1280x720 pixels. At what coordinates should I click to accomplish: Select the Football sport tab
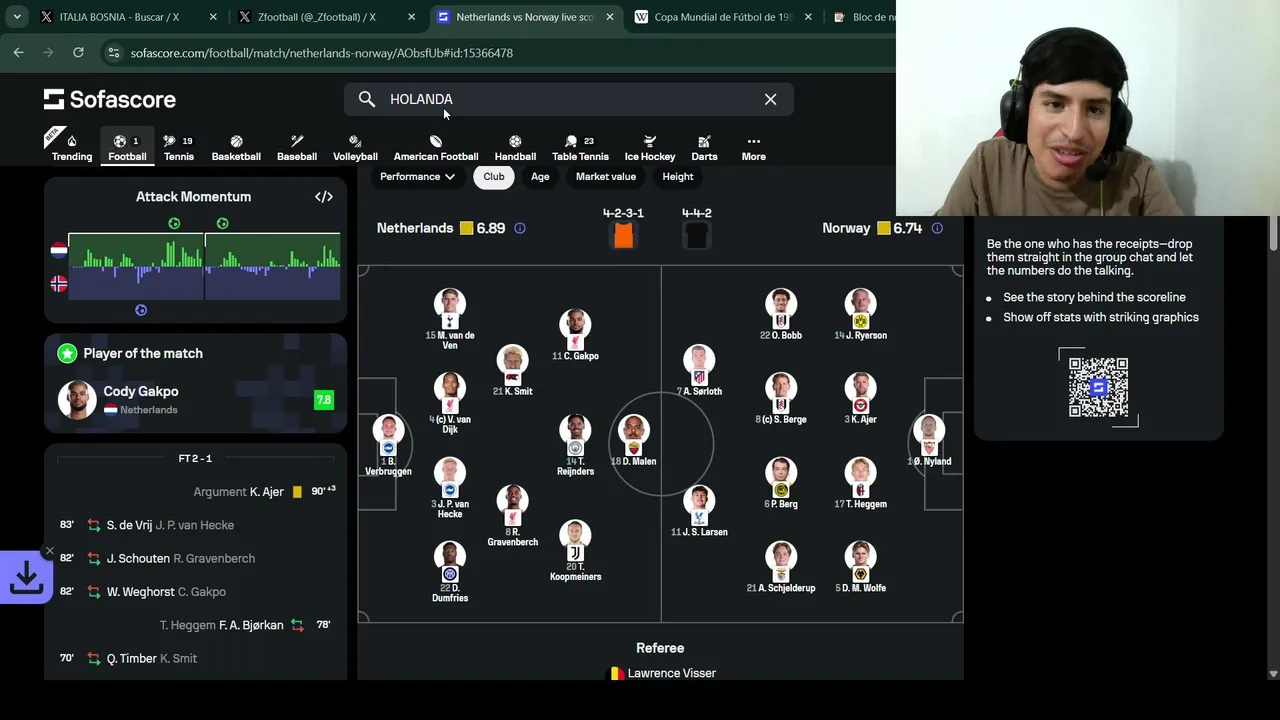pyautogui.click(x=127, y=148)
